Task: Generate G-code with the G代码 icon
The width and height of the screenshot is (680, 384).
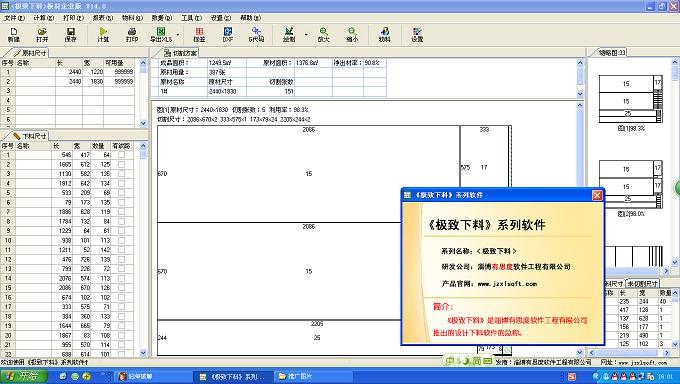Action: 256,35
